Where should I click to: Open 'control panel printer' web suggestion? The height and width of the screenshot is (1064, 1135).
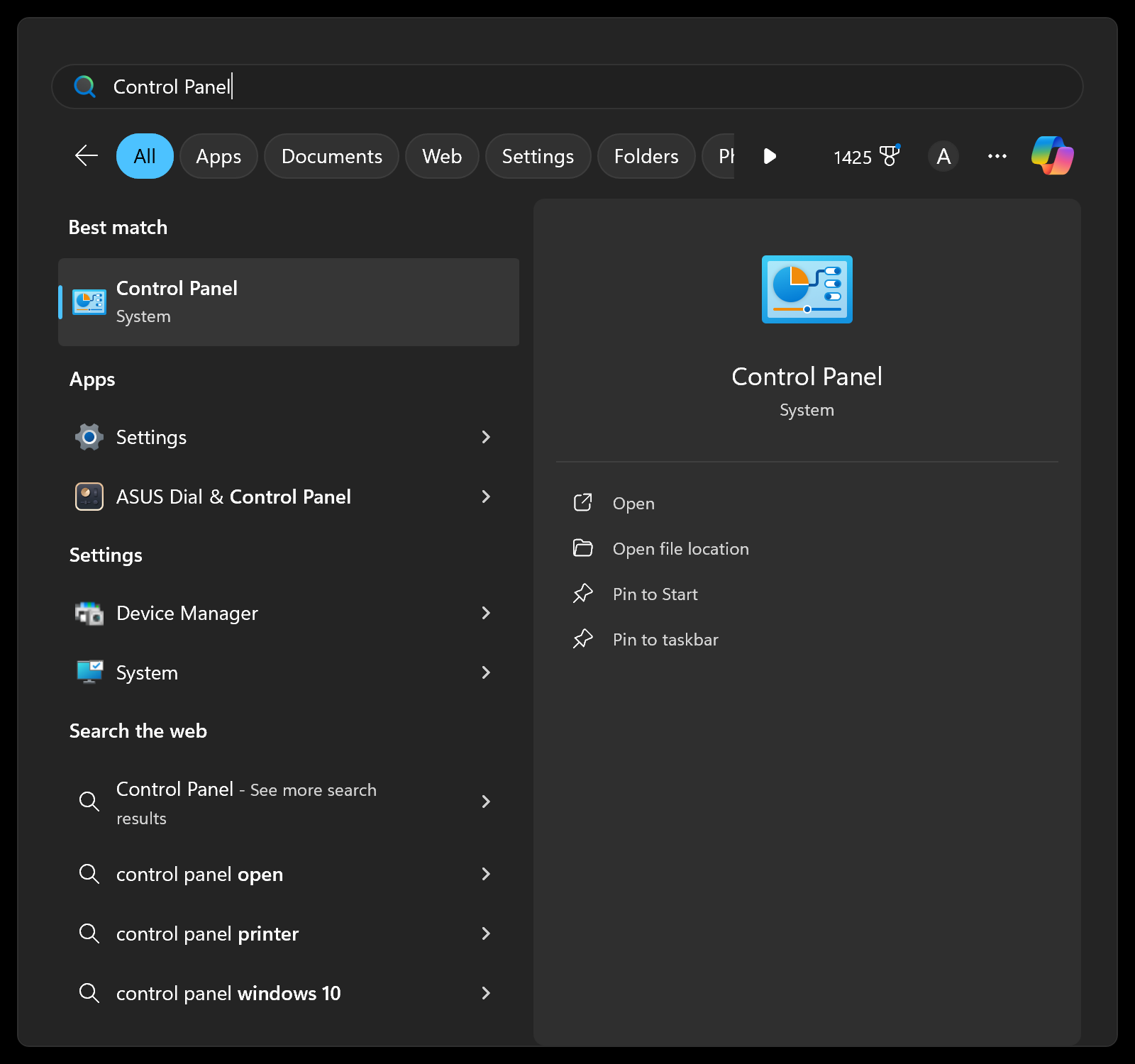[289, 933]
